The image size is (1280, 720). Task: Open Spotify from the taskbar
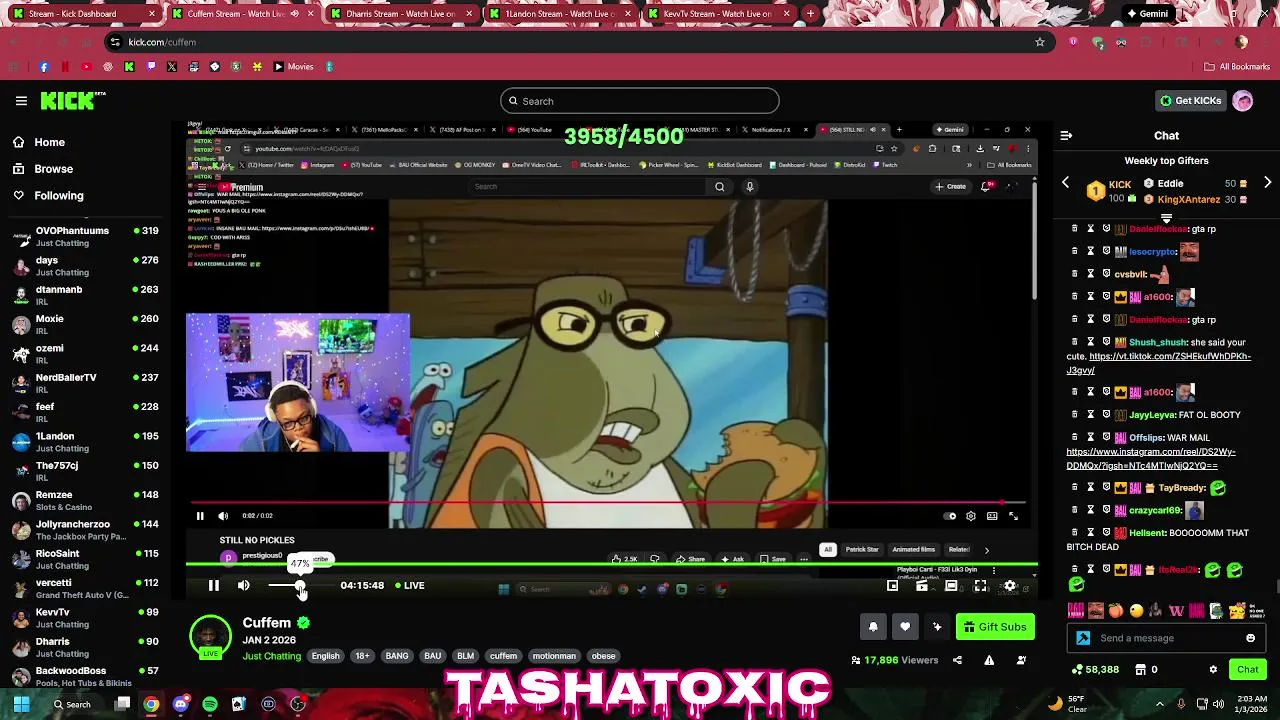point(209,704)
